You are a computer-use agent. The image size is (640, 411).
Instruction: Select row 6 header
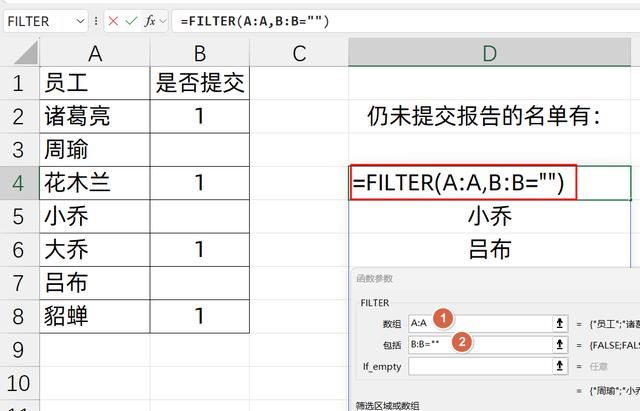18,250
